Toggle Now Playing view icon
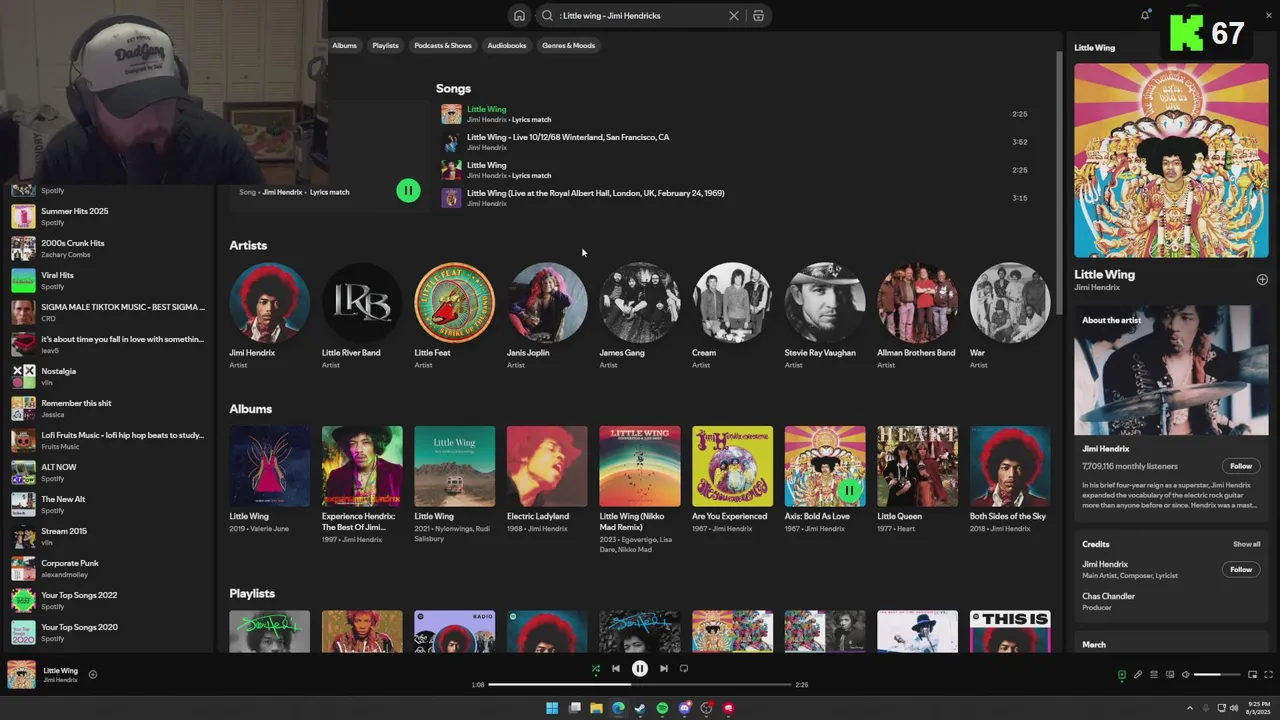The height and width of the screenshot is (720, 1280). pyautogui.click(x=1121, y=675)
